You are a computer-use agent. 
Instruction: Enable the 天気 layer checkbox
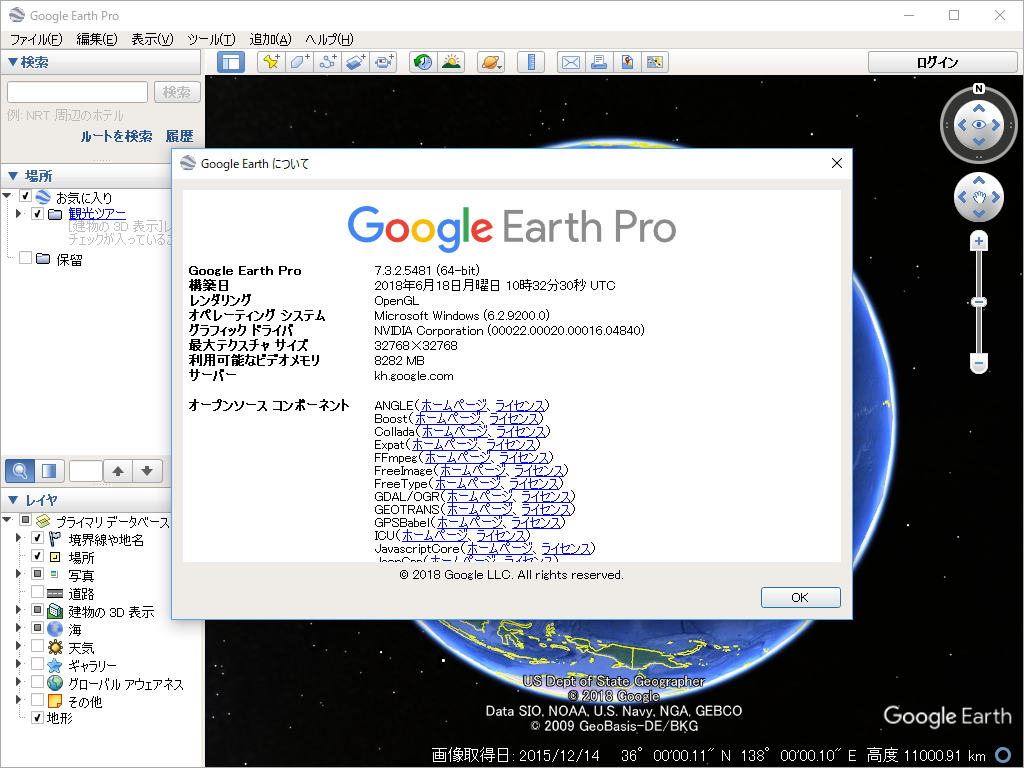36,646
